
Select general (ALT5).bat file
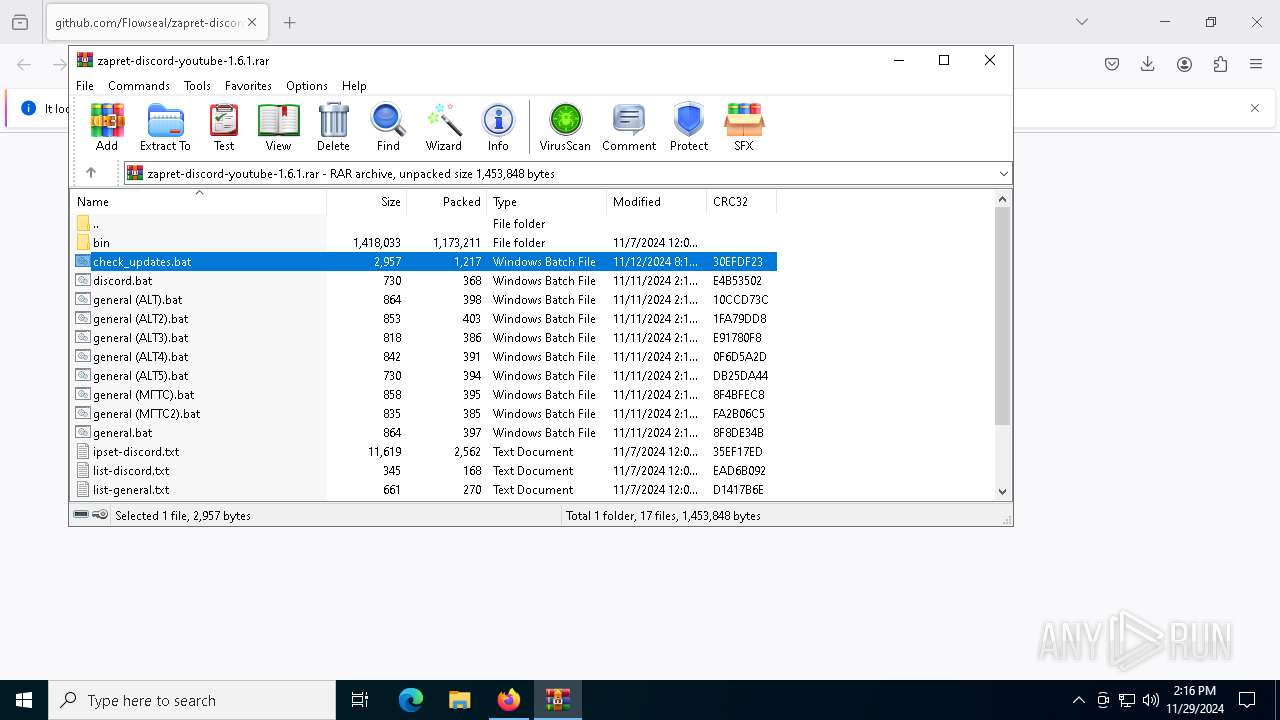tap(425, 376)
